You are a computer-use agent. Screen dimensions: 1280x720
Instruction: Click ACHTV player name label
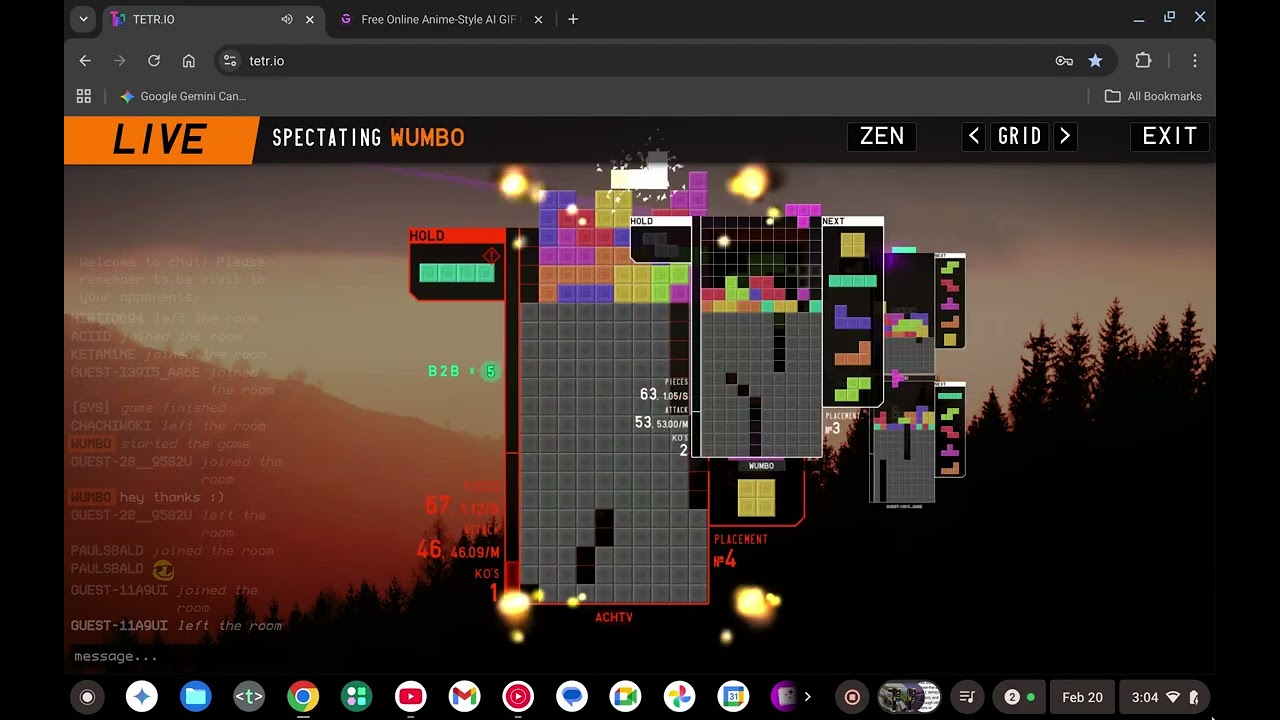[614, 617]
